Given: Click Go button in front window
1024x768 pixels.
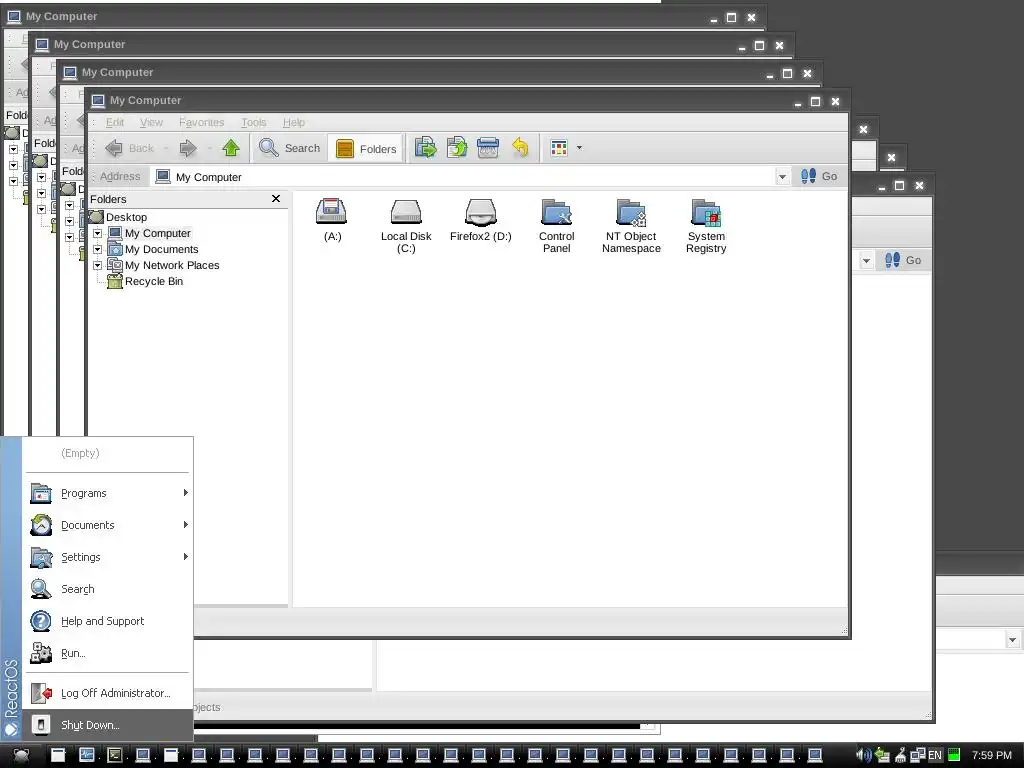Looking at the screenshot, I should [819, 176].
